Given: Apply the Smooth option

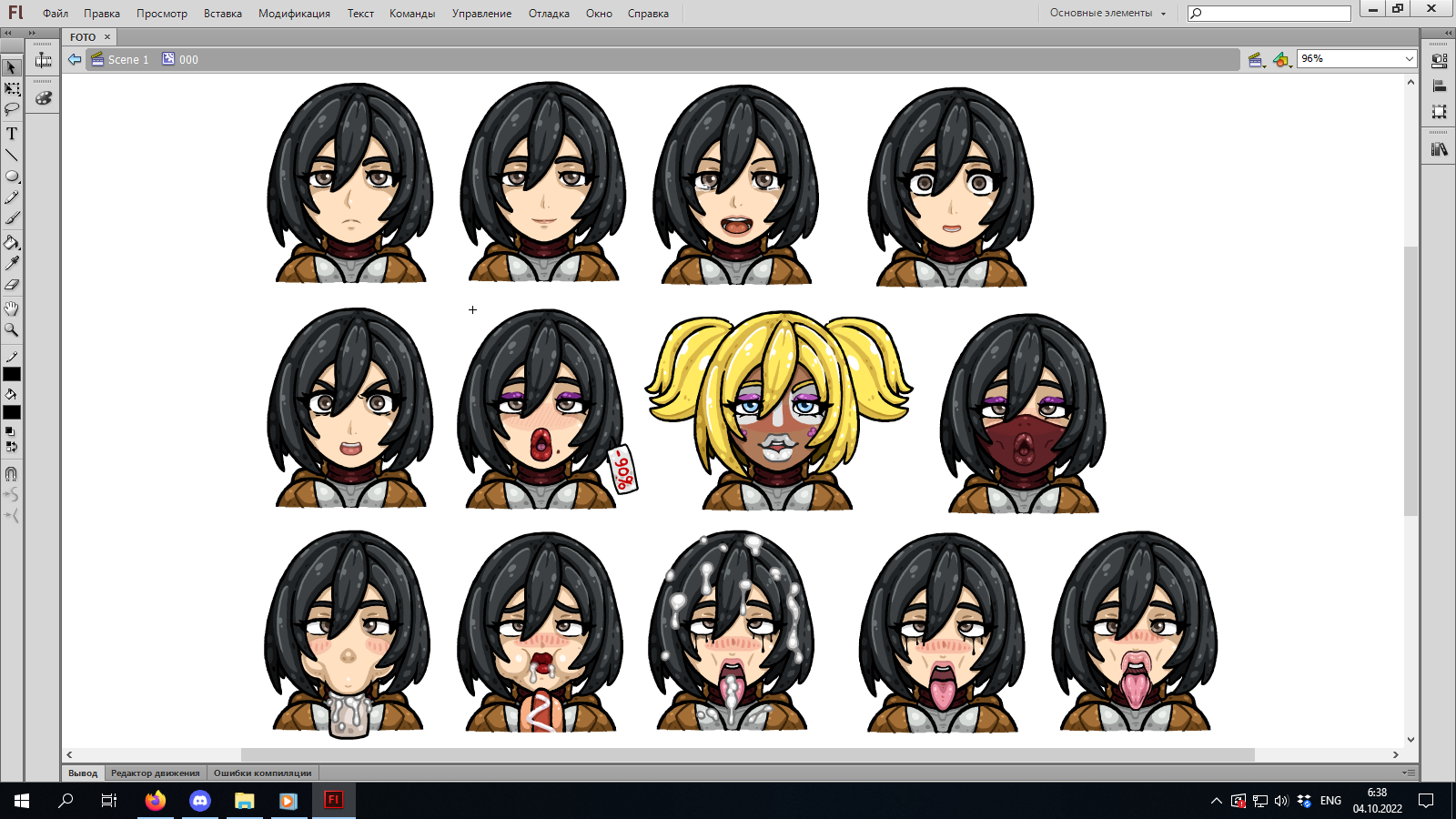Looking at the screenshot, I should click(x=12, y=495).
